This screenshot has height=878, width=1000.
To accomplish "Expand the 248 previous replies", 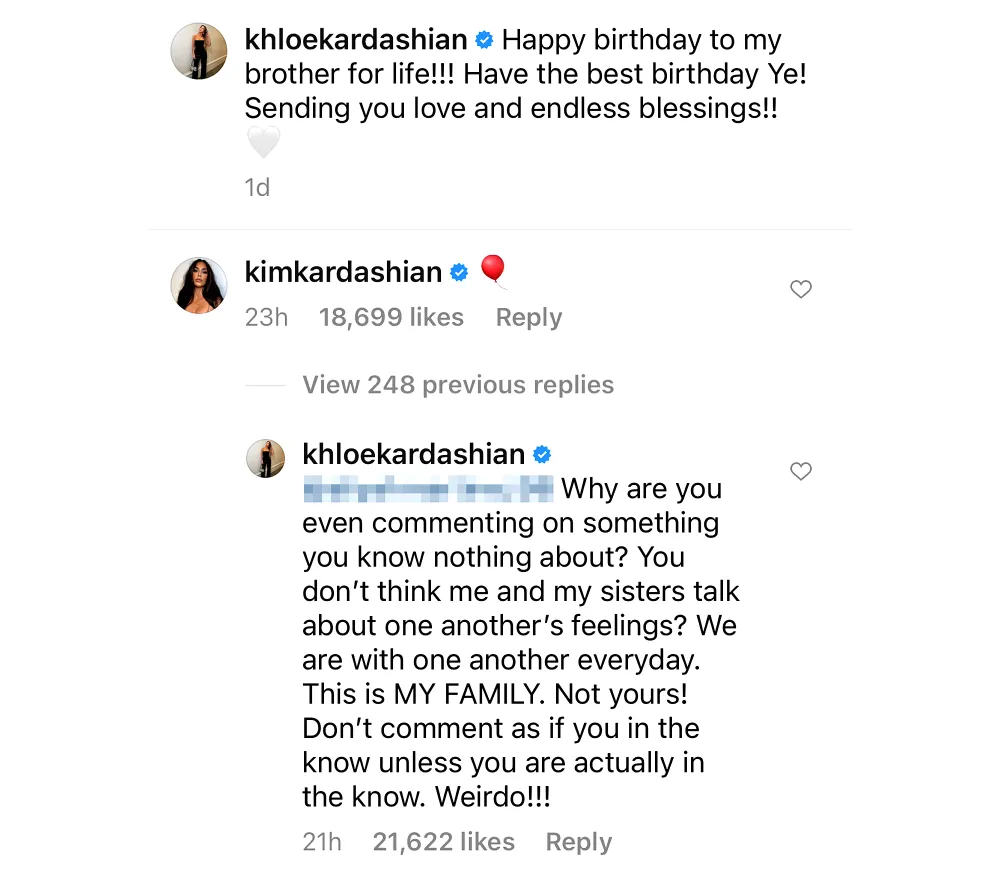I will coord(457,384).
